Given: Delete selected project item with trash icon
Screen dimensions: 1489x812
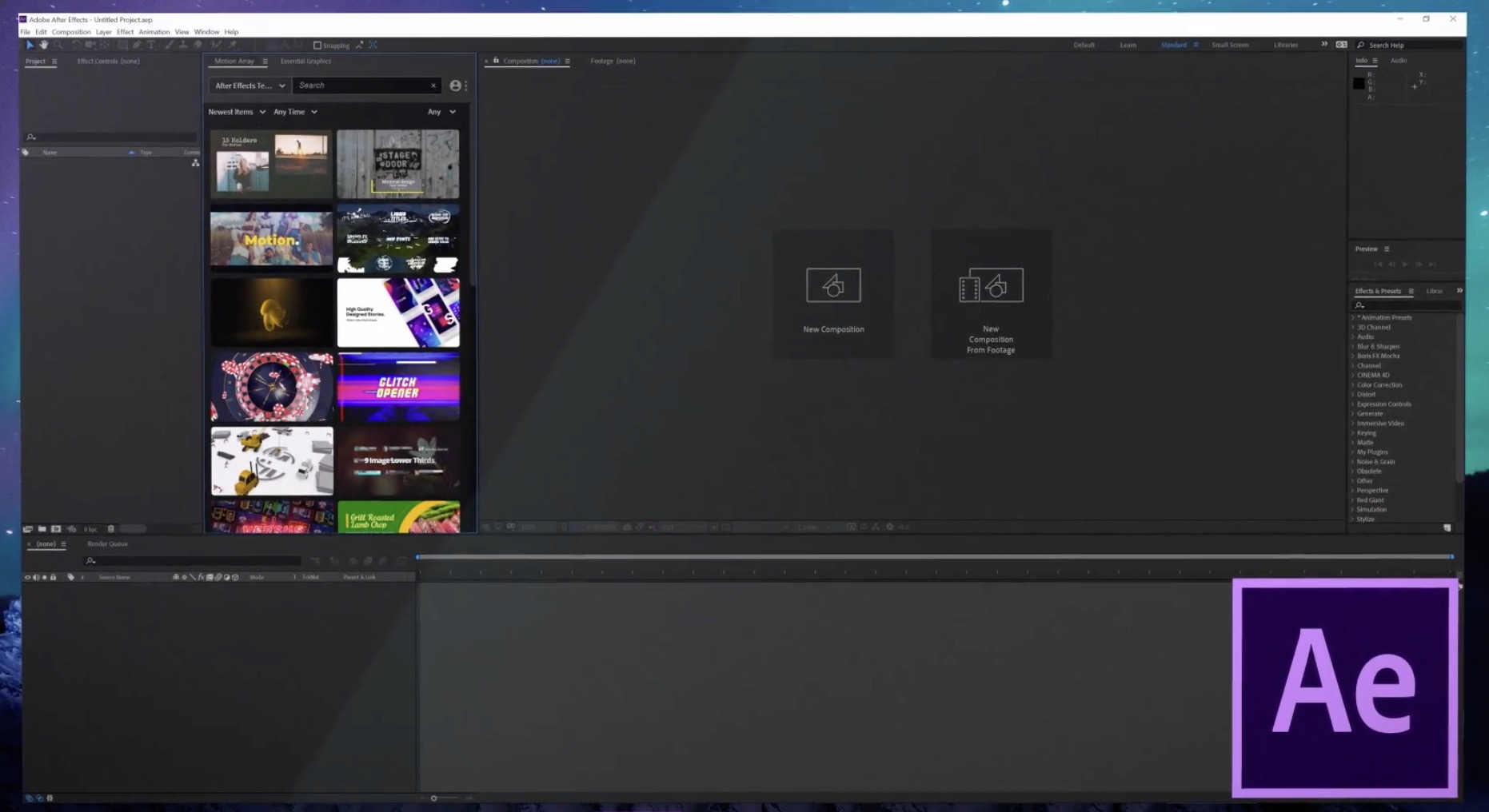Looking at the screenshot, I should coord(111,529).
